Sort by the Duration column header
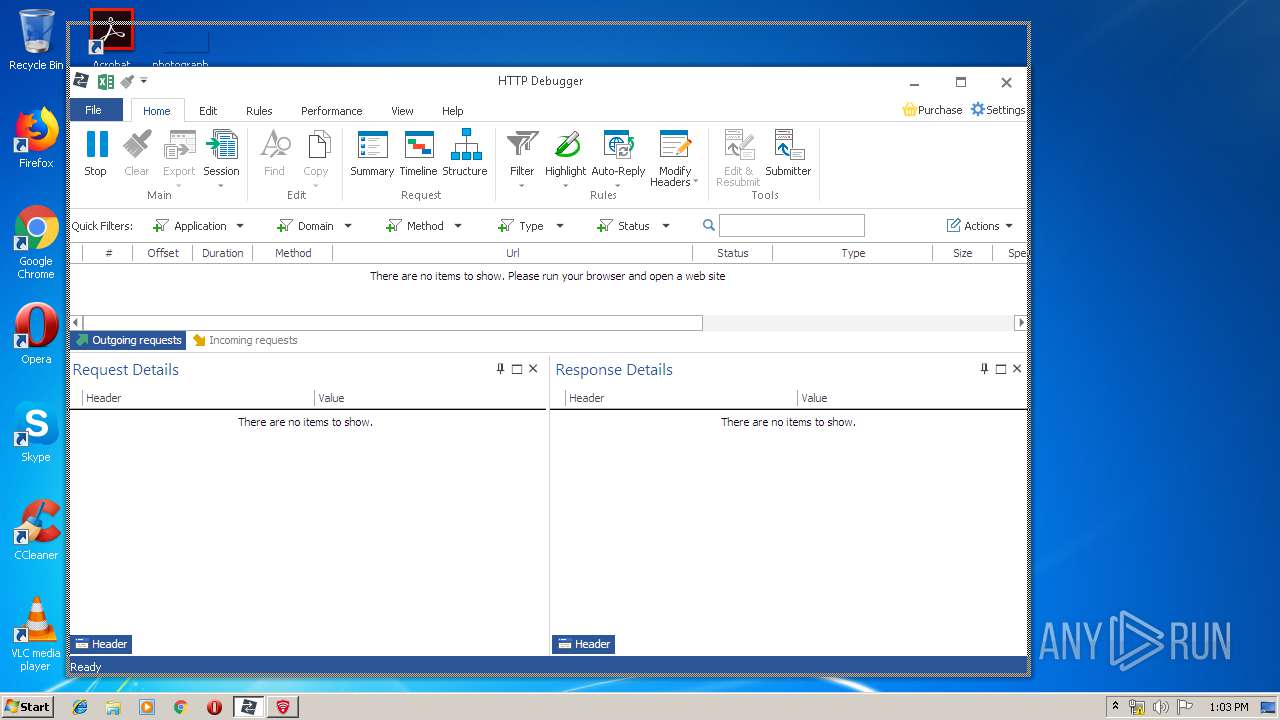 [x=223, y=253]
